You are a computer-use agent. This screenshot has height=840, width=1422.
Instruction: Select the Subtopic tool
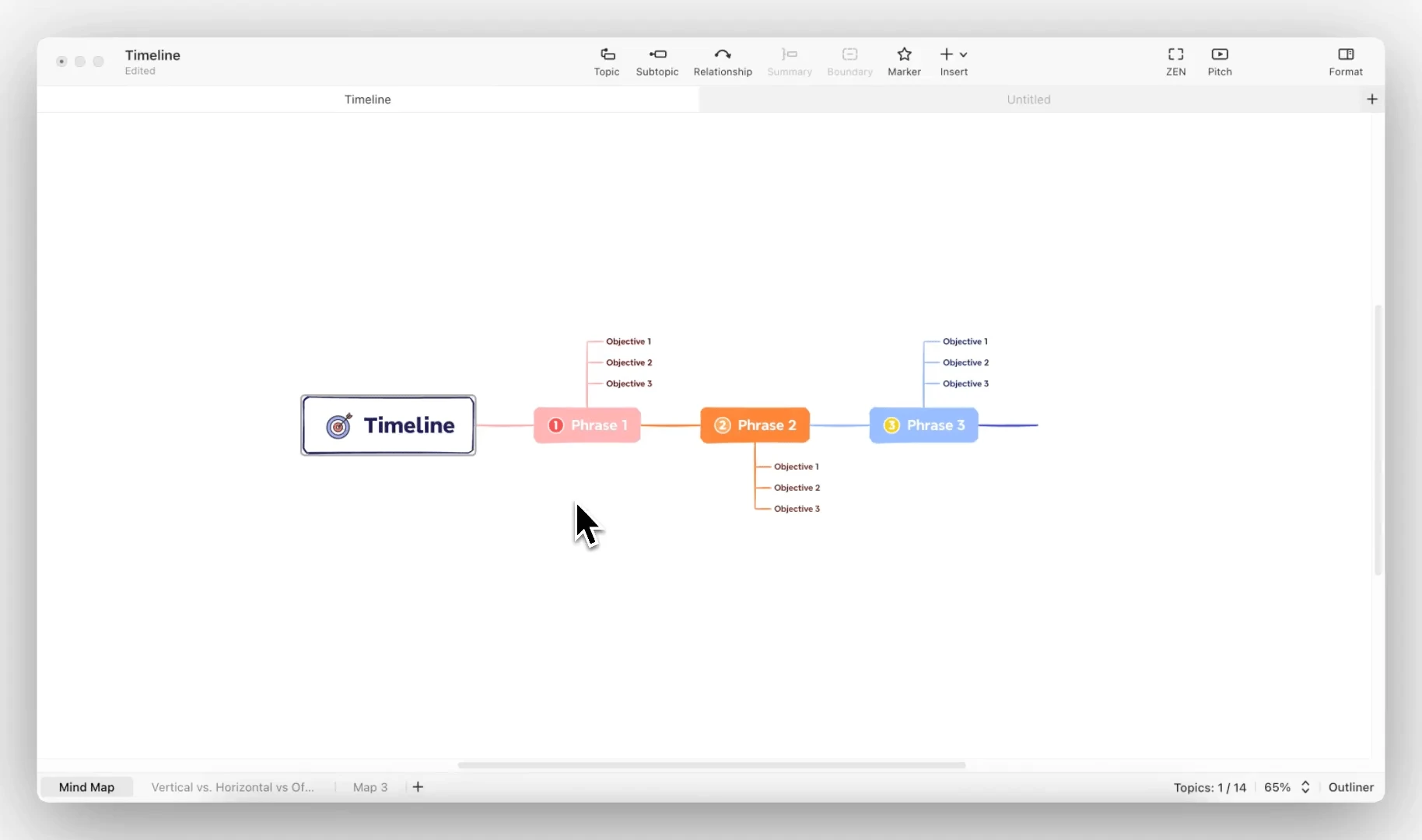coord(657,61)
